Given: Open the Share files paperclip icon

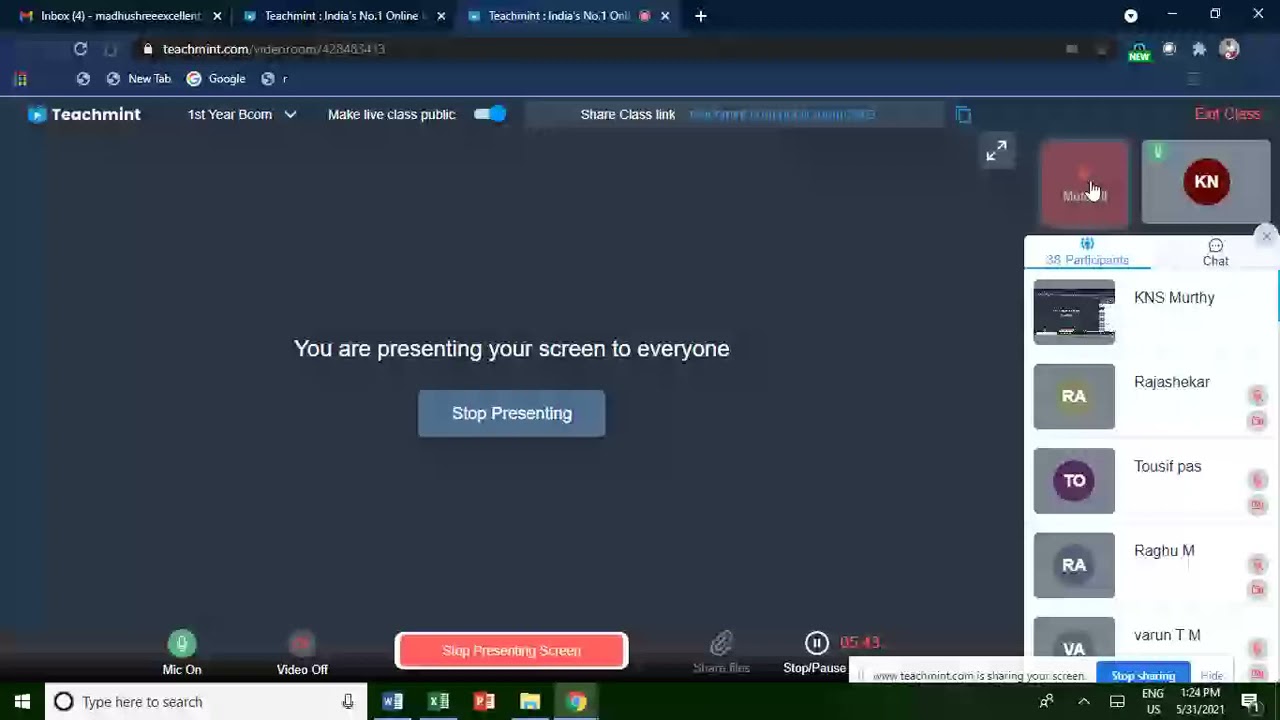Looking at the screenshot, I should [x=721, y=642].
